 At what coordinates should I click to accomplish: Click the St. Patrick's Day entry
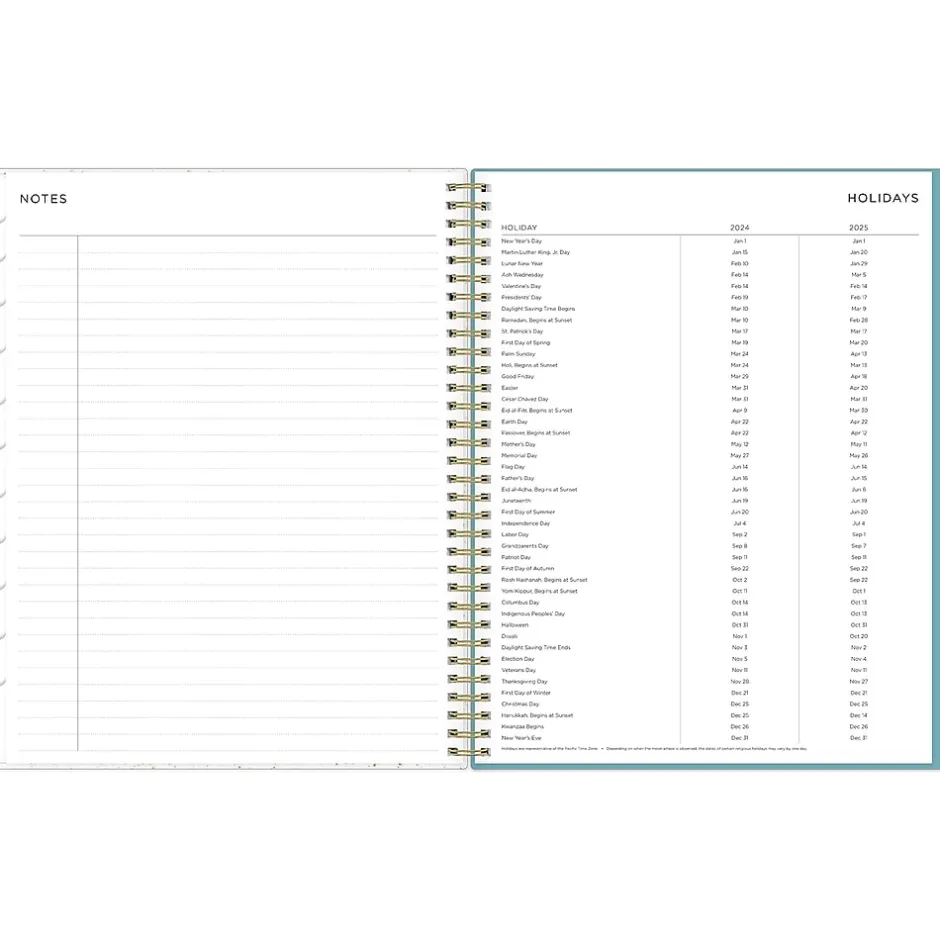click(522, 331)
